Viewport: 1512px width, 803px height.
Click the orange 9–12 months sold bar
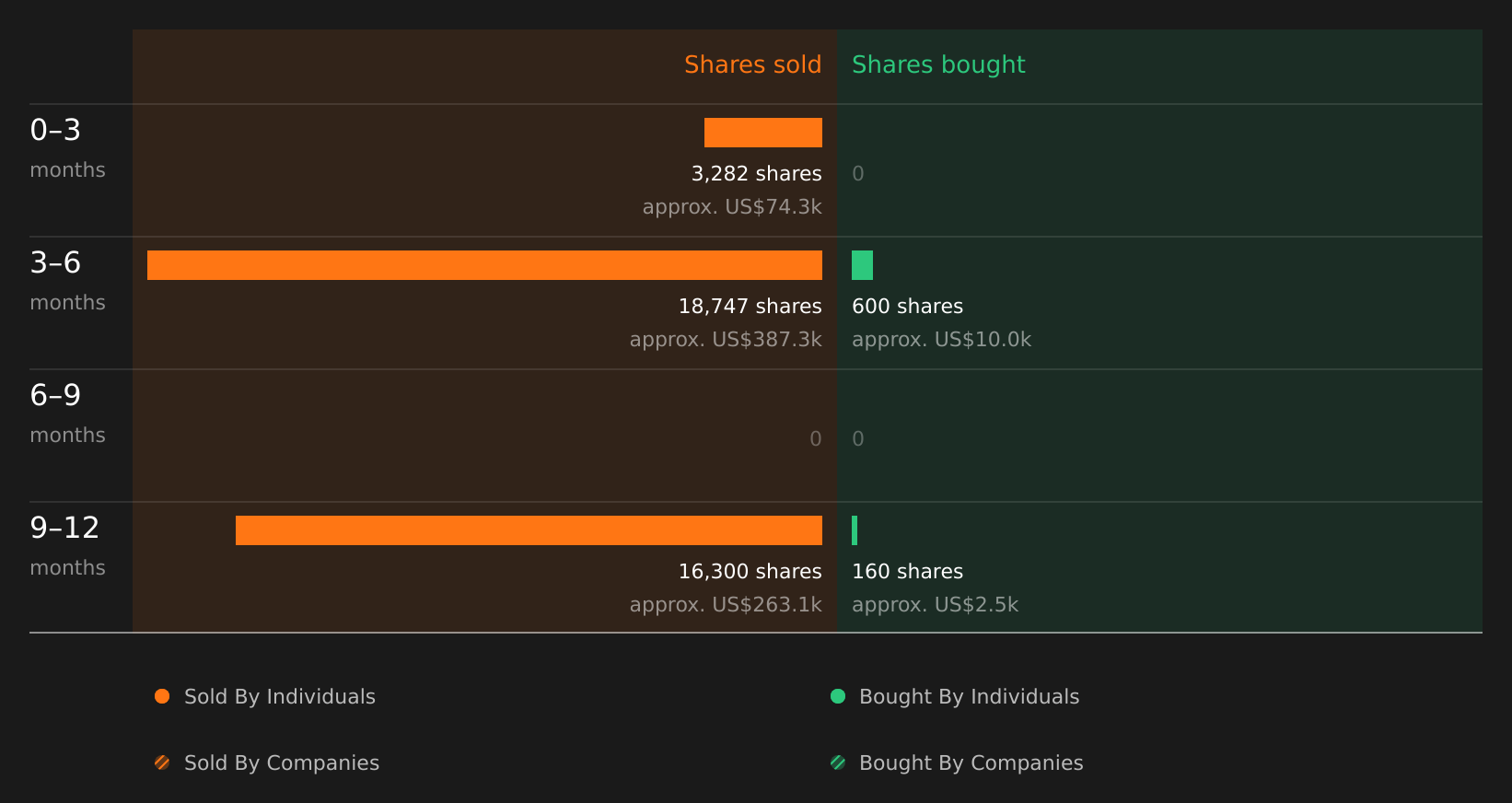[529, 530]
